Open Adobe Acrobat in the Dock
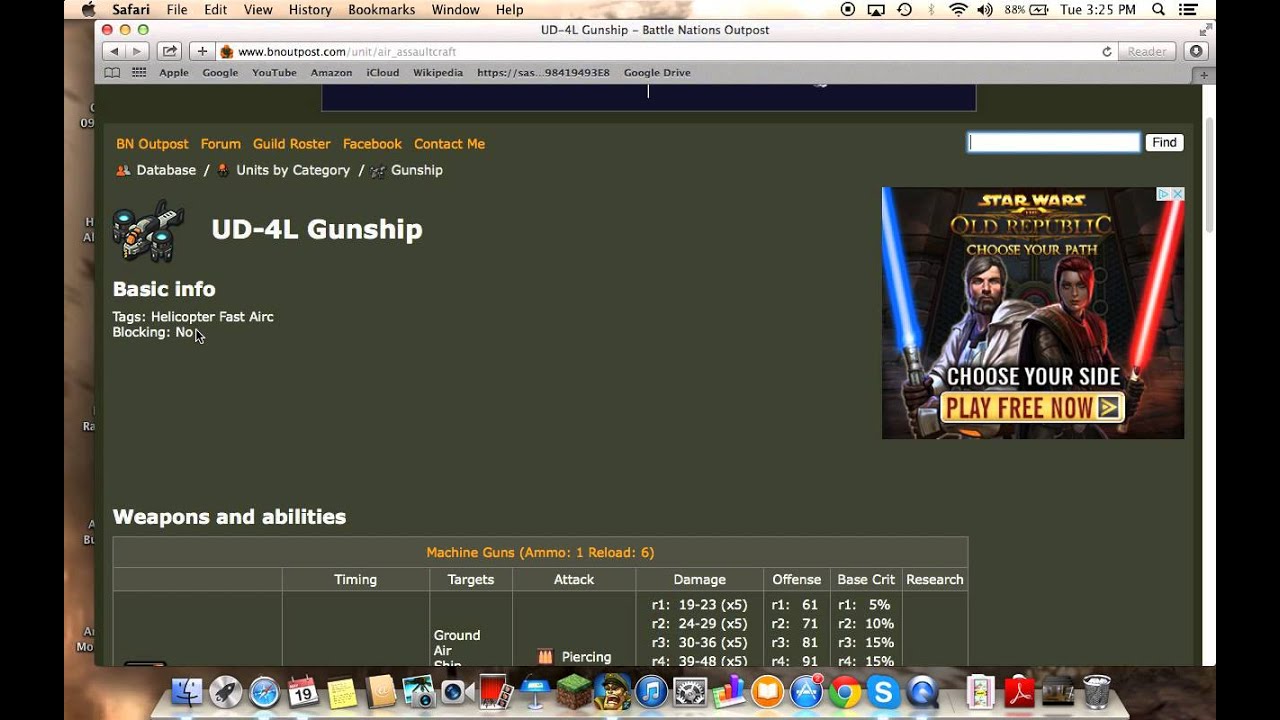Viewport: 1280px width, 720px height. (1019, 692)
